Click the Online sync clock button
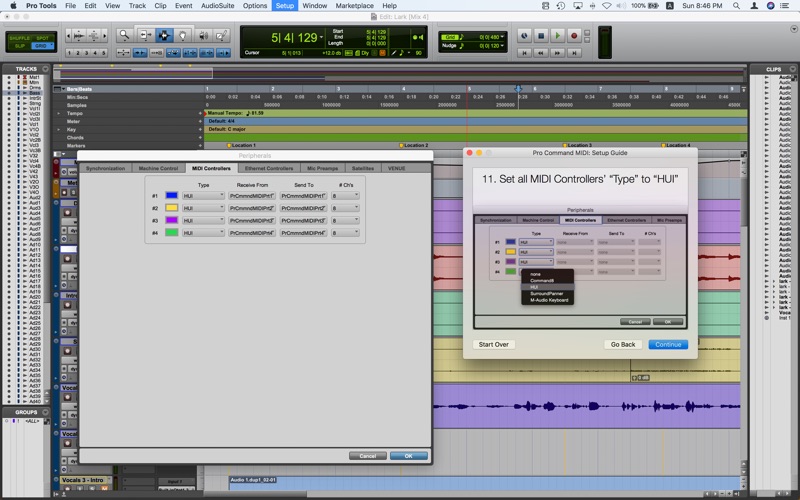 pos(524,36)
